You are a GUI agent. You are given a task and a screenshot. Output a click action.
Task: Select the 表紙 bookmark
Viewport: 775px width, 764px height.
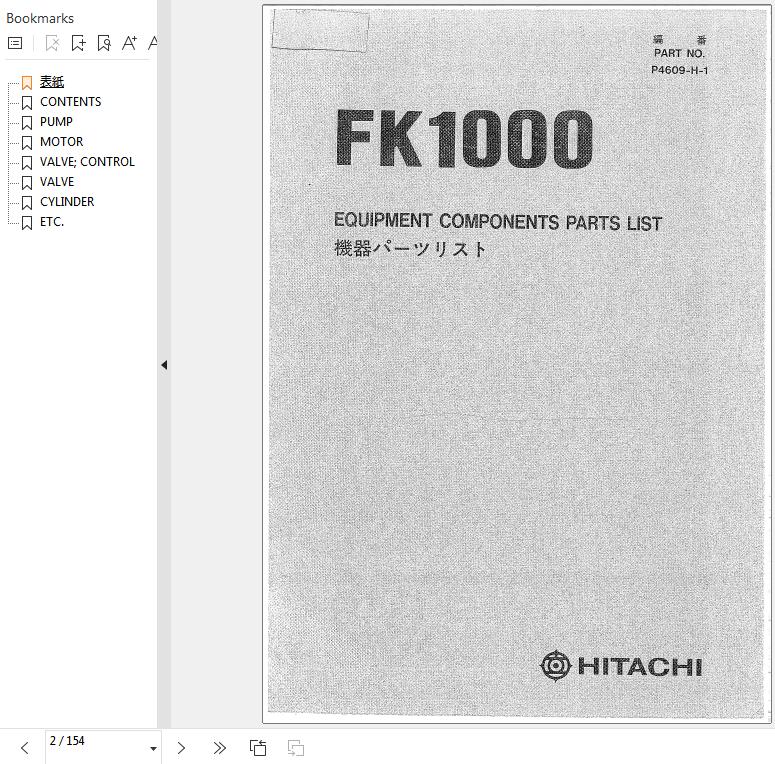(52, 82)
